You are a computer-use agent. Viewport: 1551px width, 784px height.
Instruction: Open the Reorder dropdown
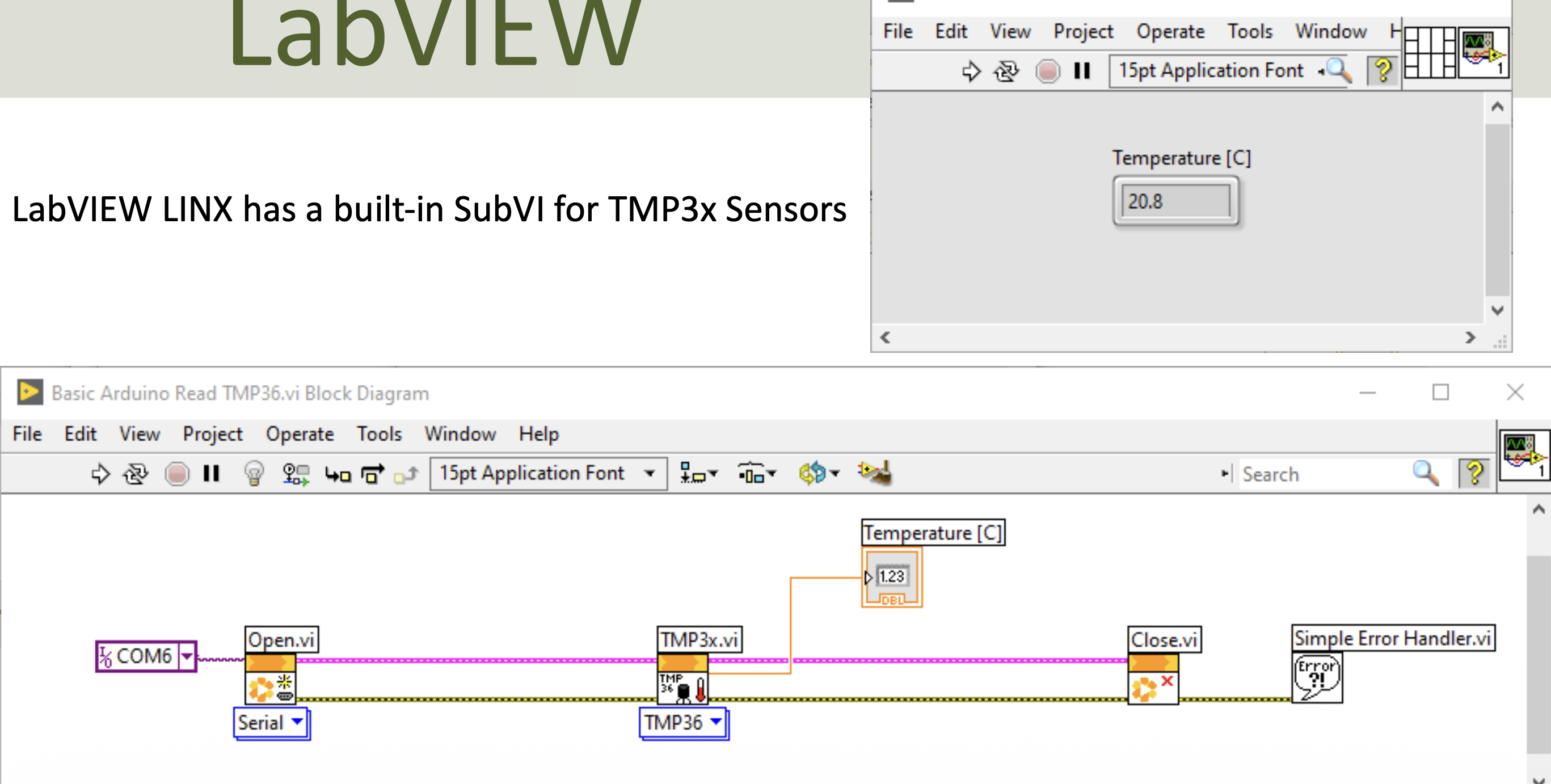click(x=818, y=473)
